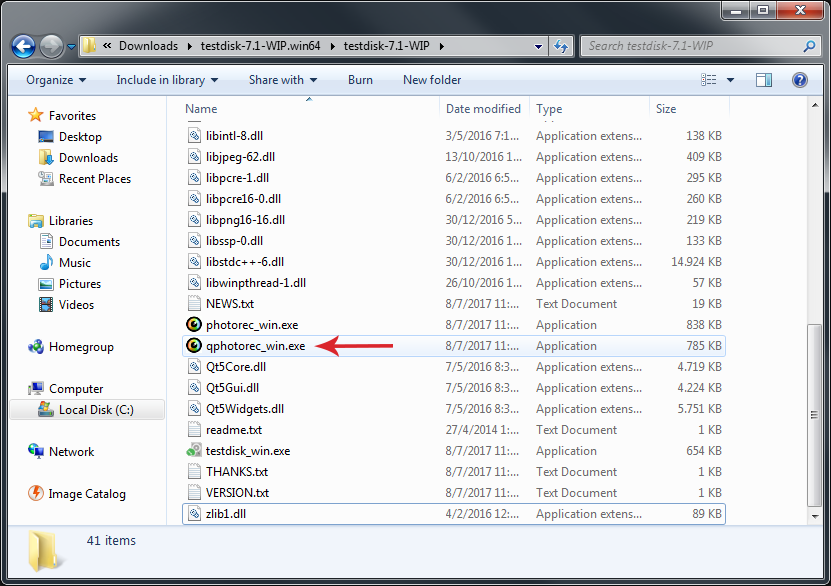The height and width of the screenshot is (586, 831).
Task: Click the file list scrollbar down arrow
Action: coord(815,516)
